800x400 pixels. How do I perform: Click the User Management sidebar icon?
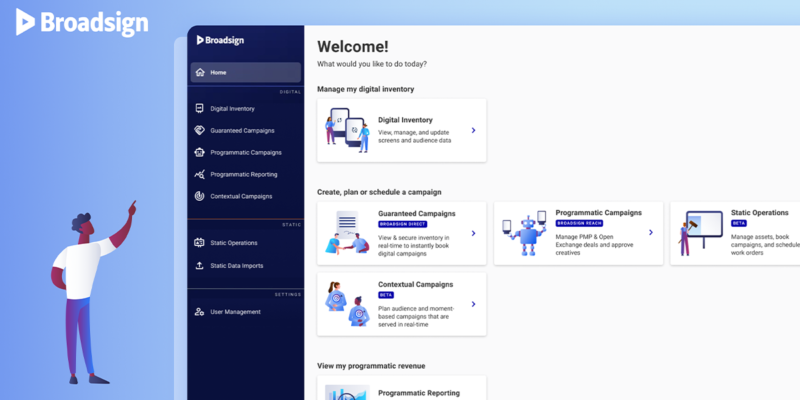pyautogui.click(x=199, y=312)
